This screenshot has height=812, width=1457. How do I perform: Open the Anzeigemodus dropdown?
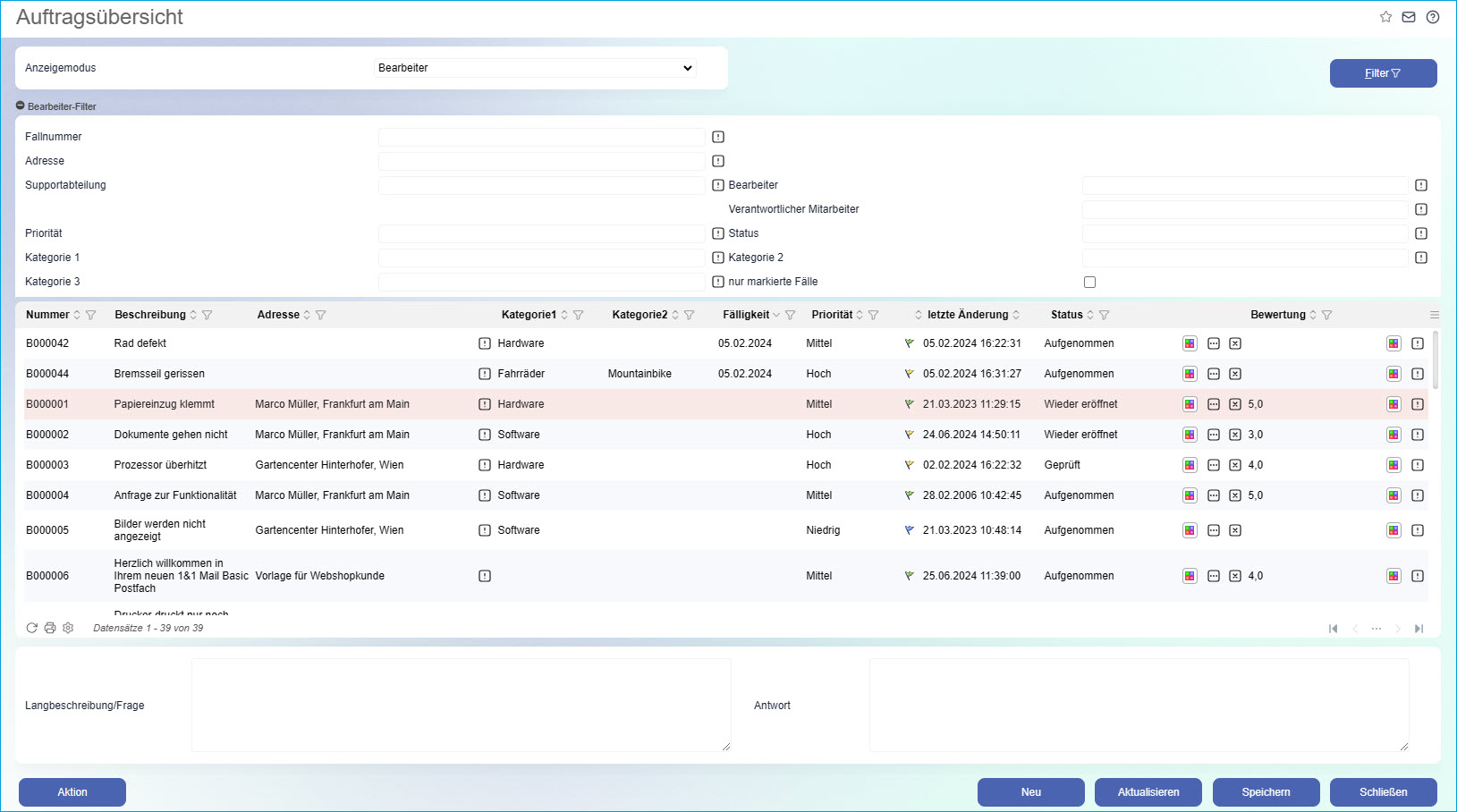click(535, 68)
